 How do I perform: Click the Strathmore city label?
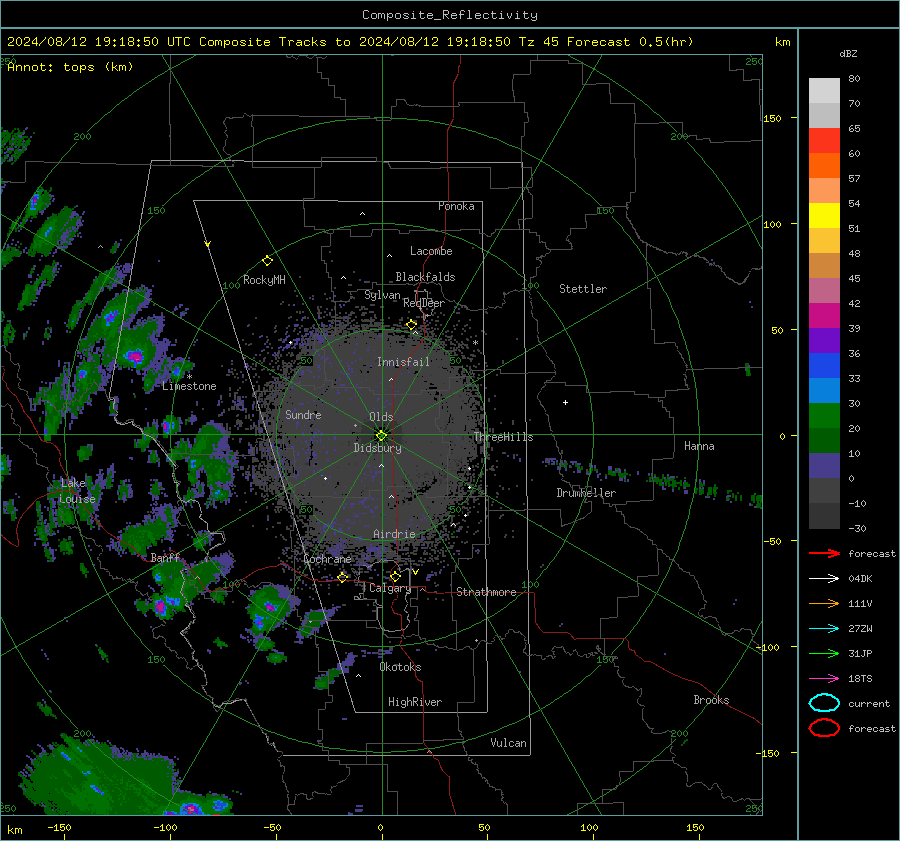(x=486, y=592)
